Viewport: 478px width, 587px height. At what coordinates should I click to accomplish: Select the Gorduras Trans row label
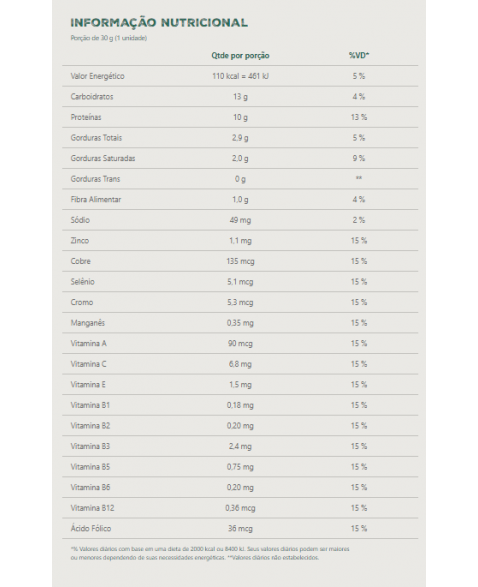tap(95, 179)
